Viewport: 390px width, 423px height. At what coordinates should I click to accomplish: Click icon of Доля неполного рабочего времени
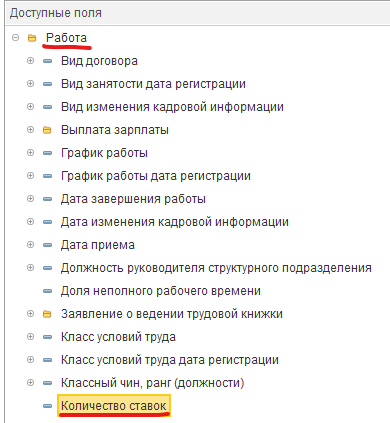(x=48, y=291)
